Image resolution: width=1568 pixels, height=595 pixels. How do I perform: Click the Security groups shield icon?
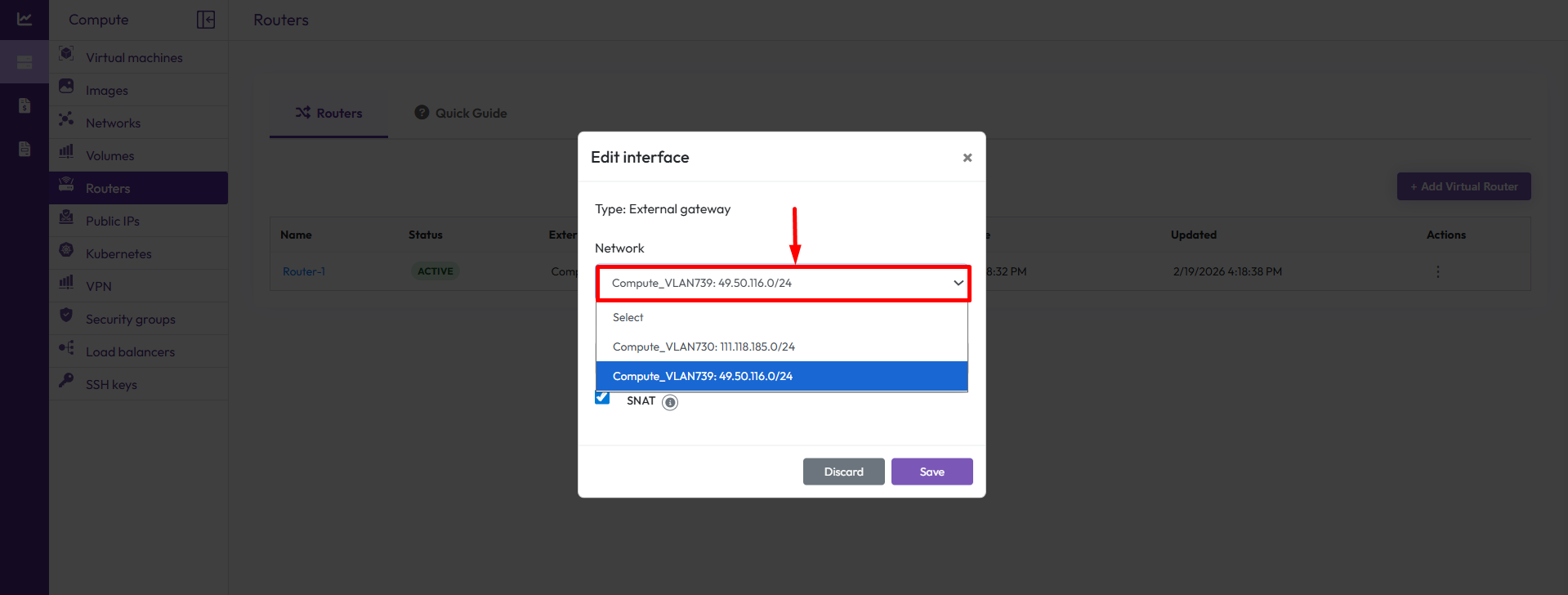[x=67, y=315]
